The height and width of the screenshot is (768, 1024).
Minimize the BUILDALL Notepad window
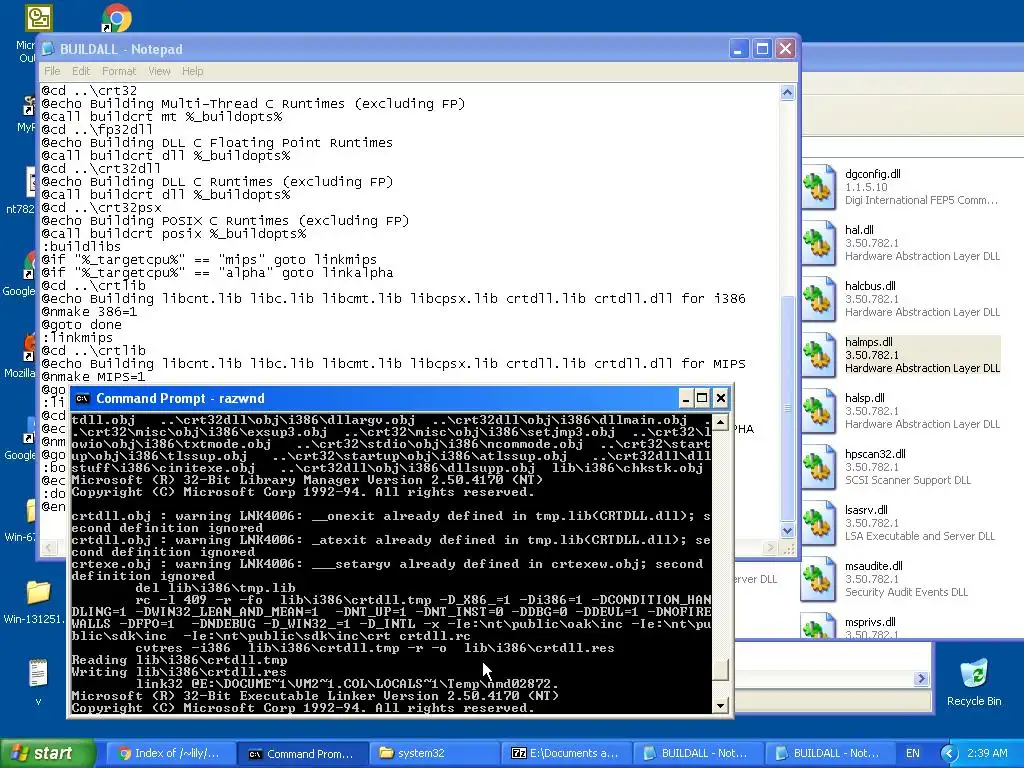(x=738, y=49)
